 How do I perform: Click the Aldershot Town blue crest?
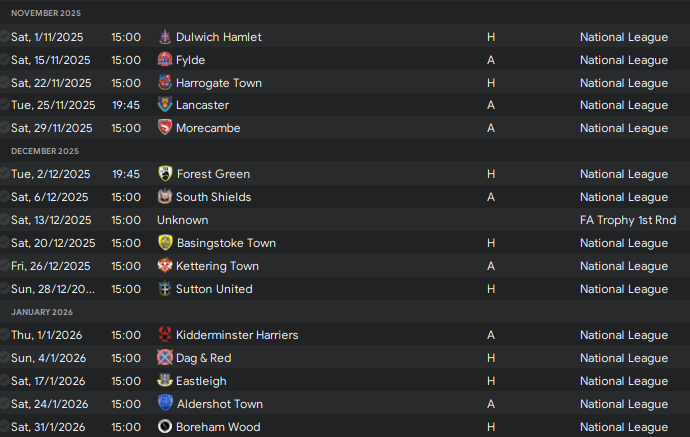pos(165,403)
